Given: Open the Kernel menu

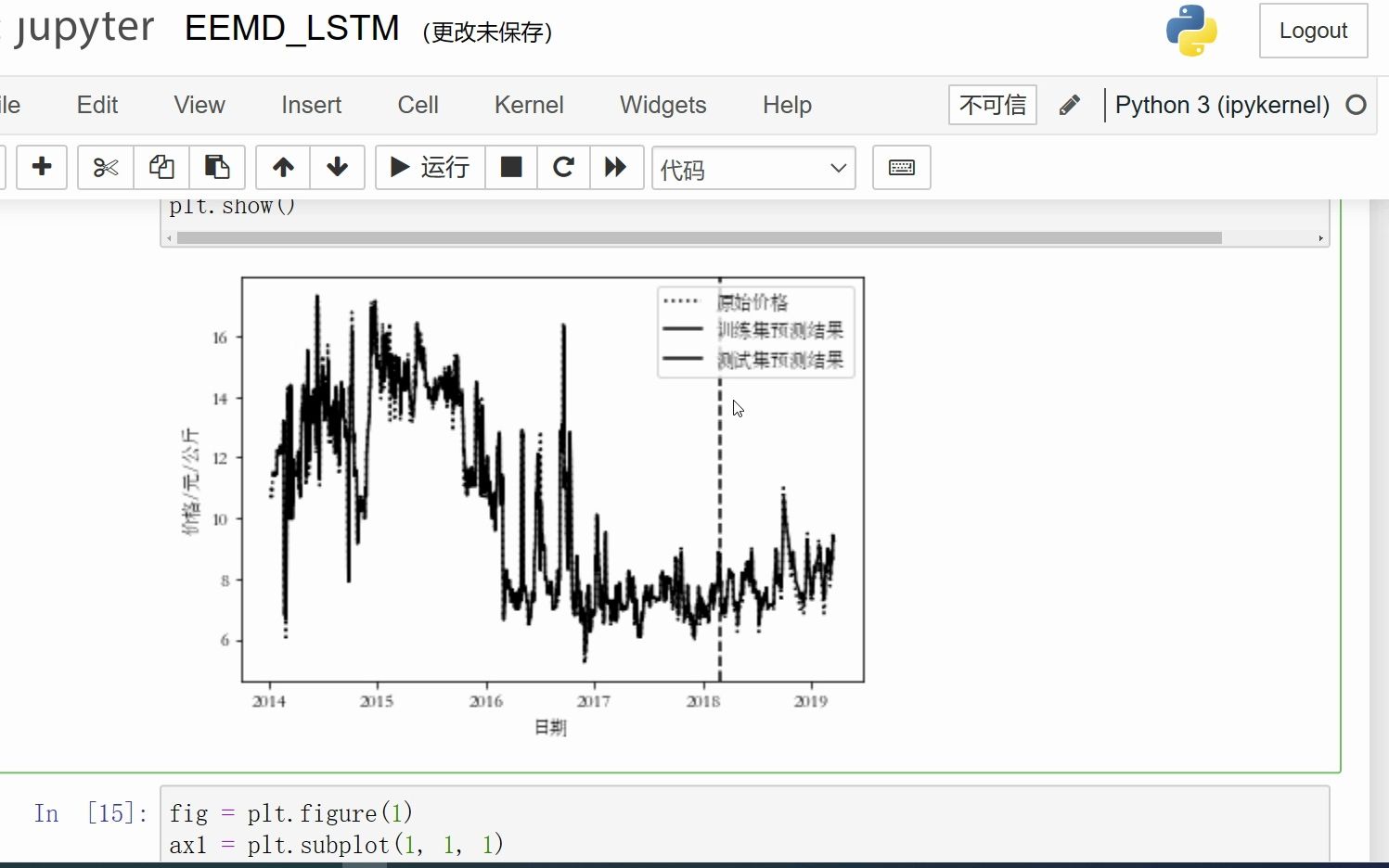Looking at the screenshot, I should [x=529, y=105].
